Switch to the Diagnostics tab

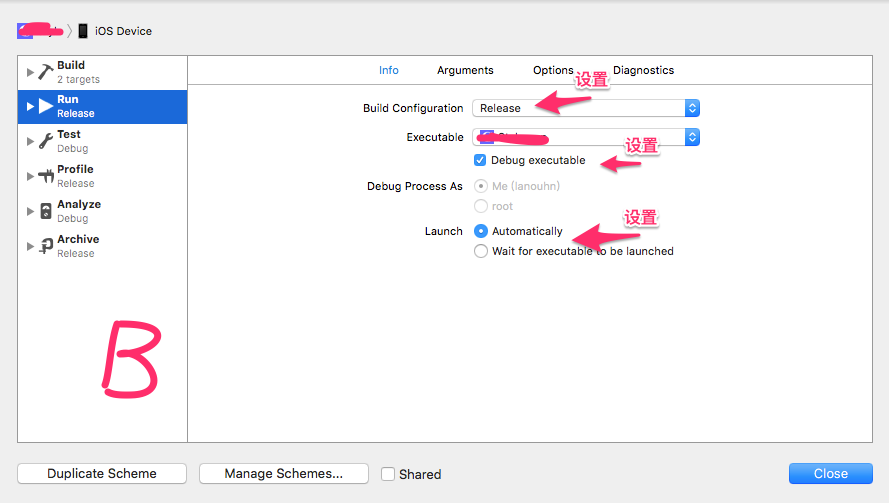pos(643,70)
